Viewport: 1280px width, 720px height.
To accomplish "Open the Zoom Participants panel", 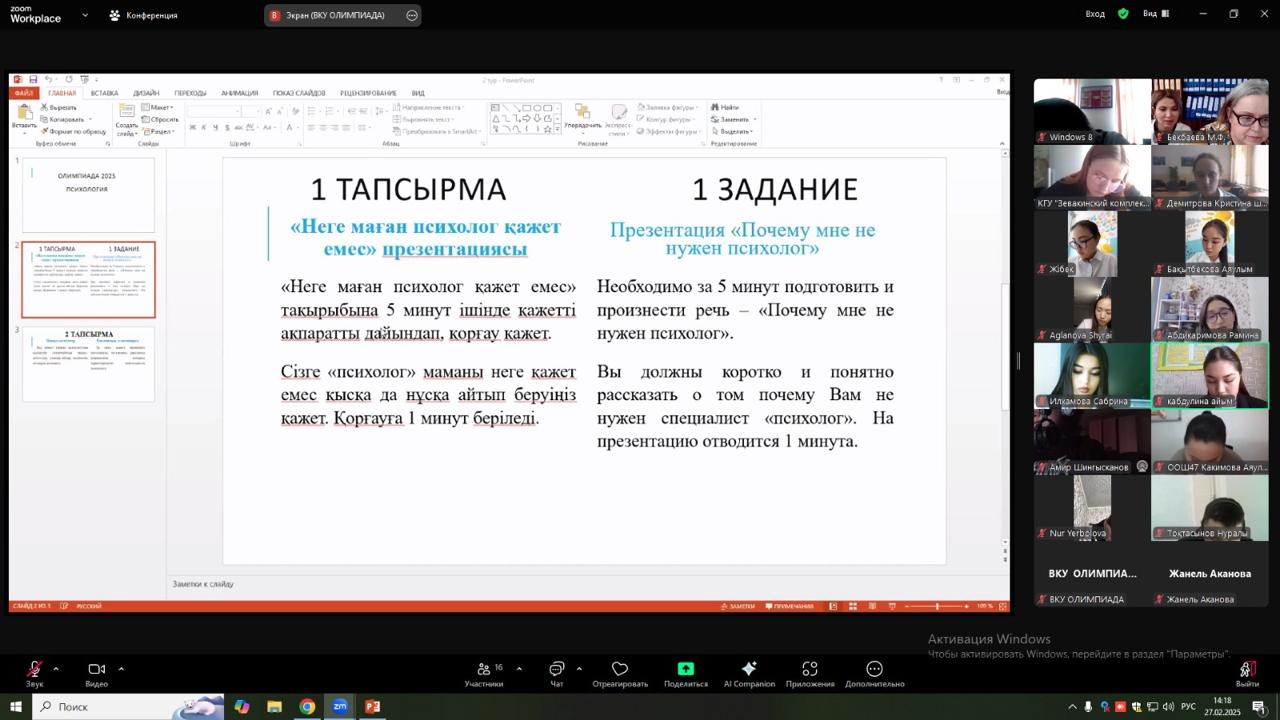I will (484, 670).
